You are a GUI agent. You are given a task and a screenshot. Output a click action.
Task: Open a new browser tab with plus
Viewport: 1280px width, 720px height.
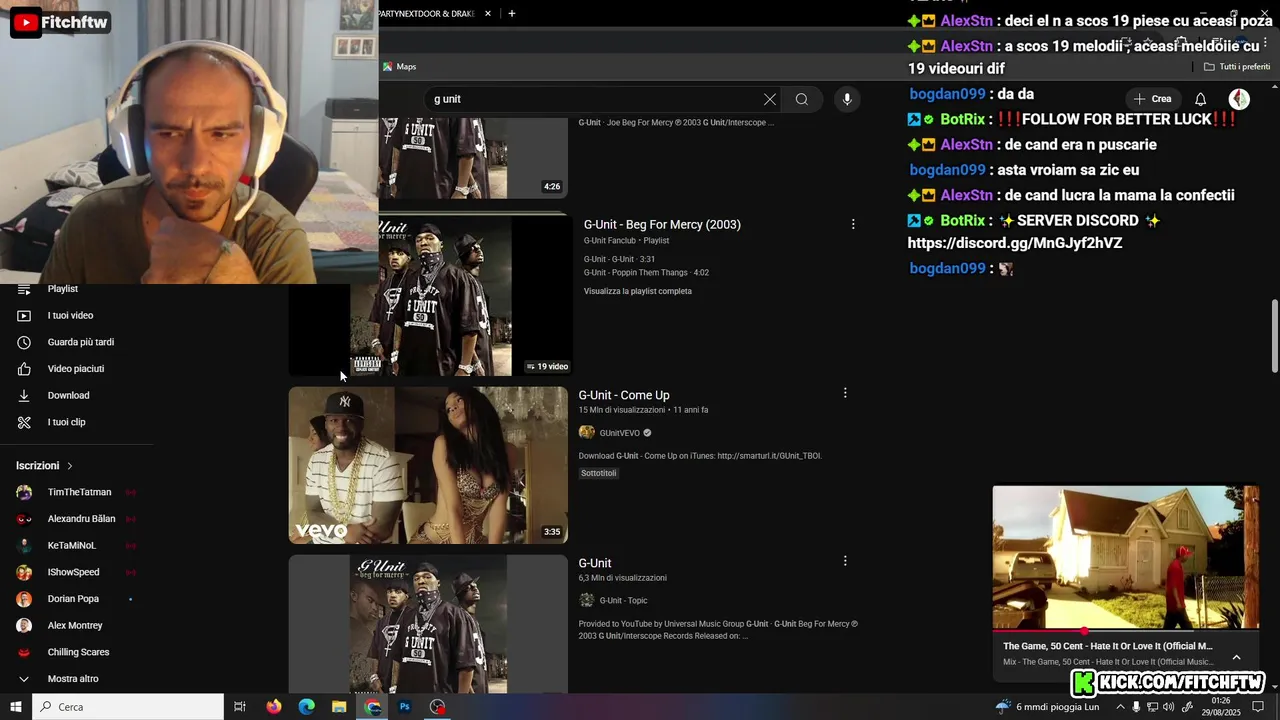point(512,13)
